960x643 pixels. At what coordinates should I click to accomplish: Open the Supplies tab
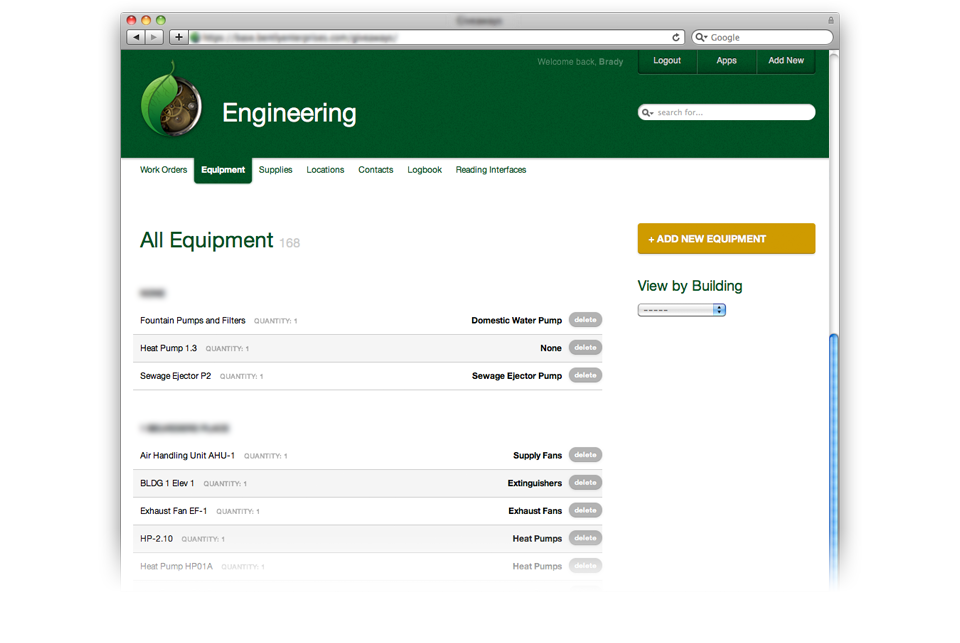tap(276, 170)
